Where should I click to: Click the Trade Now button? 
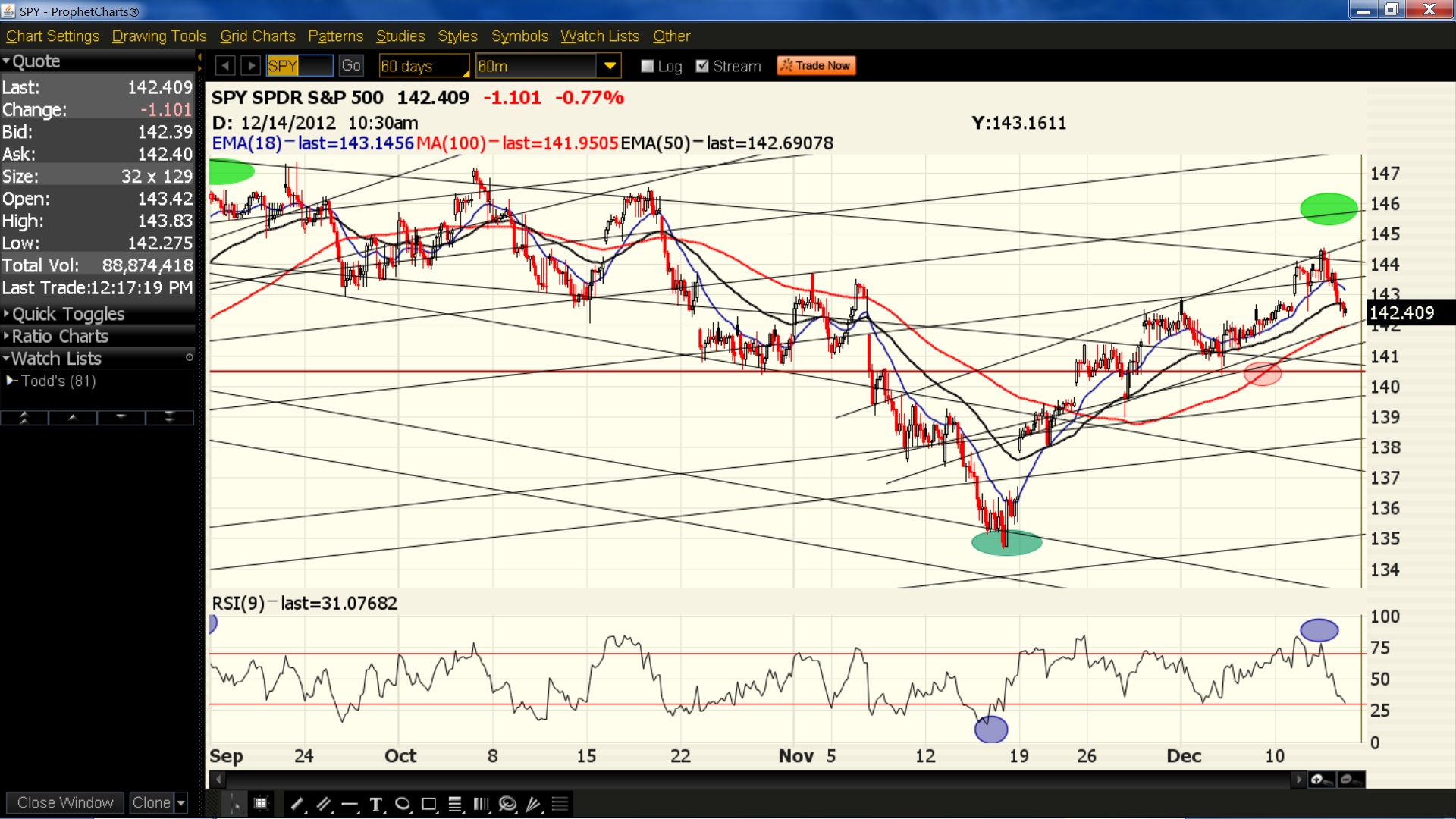[816, 66]
